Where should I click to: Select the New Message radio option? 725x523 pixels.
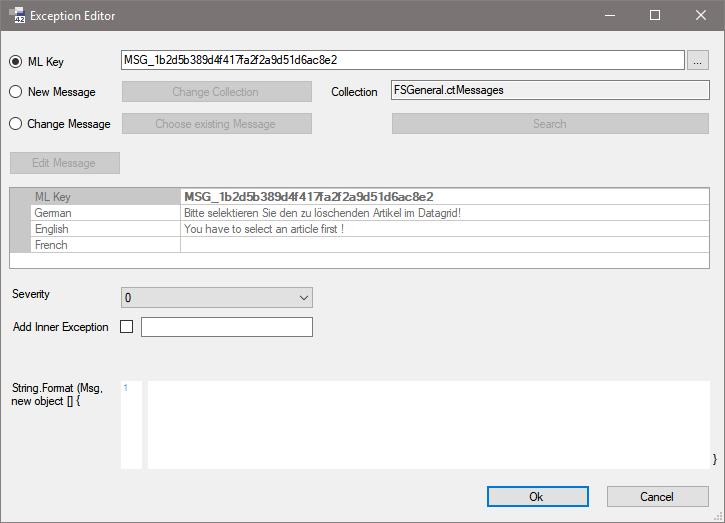point(16,92)
